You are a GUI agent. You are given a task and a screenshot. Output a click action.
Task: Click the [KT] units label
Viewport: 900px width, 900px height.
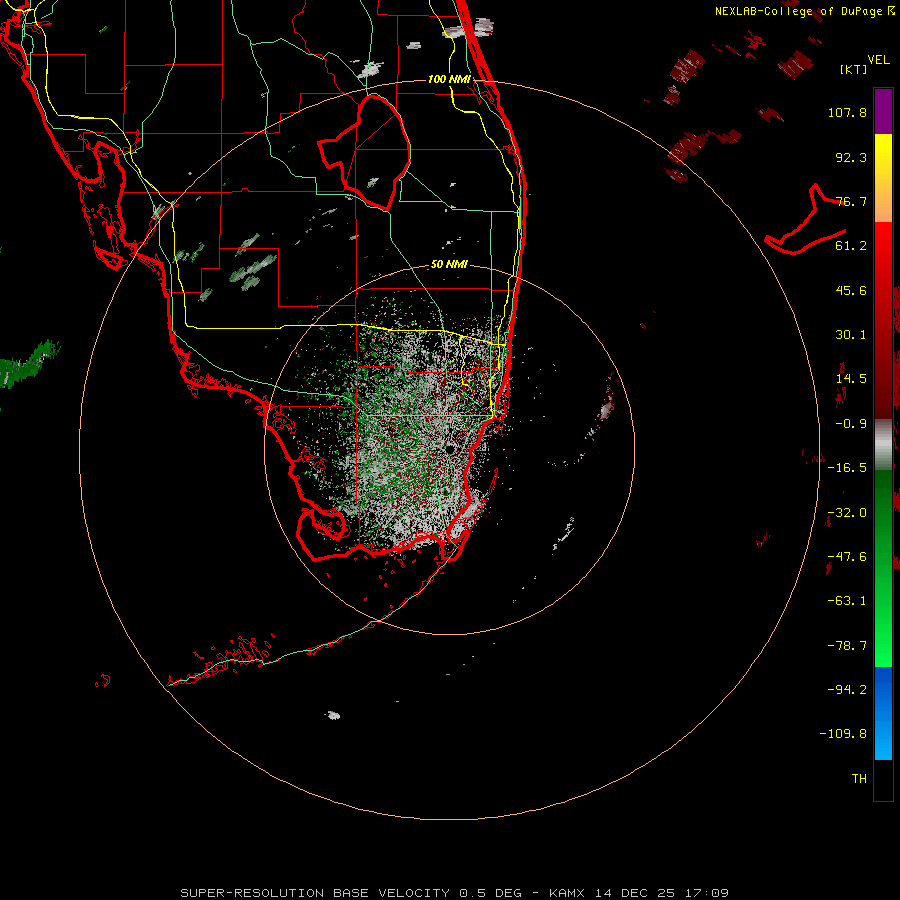[853, 69]
